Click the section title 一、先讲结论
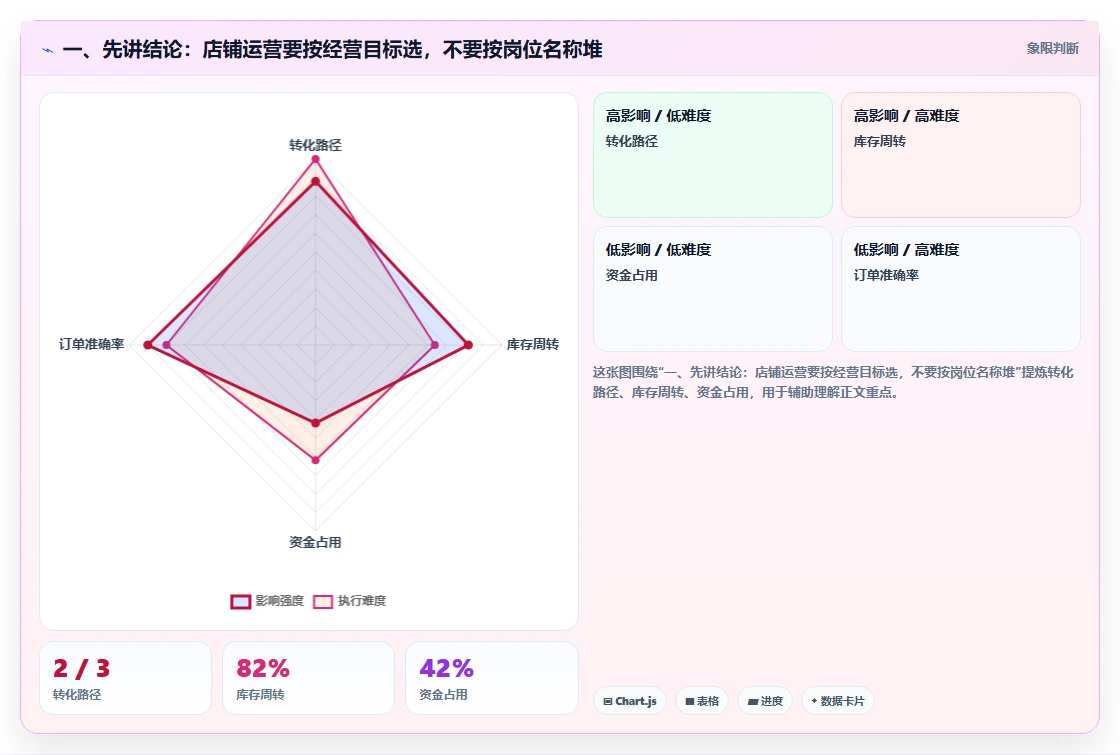 click(x=332, y=49)
